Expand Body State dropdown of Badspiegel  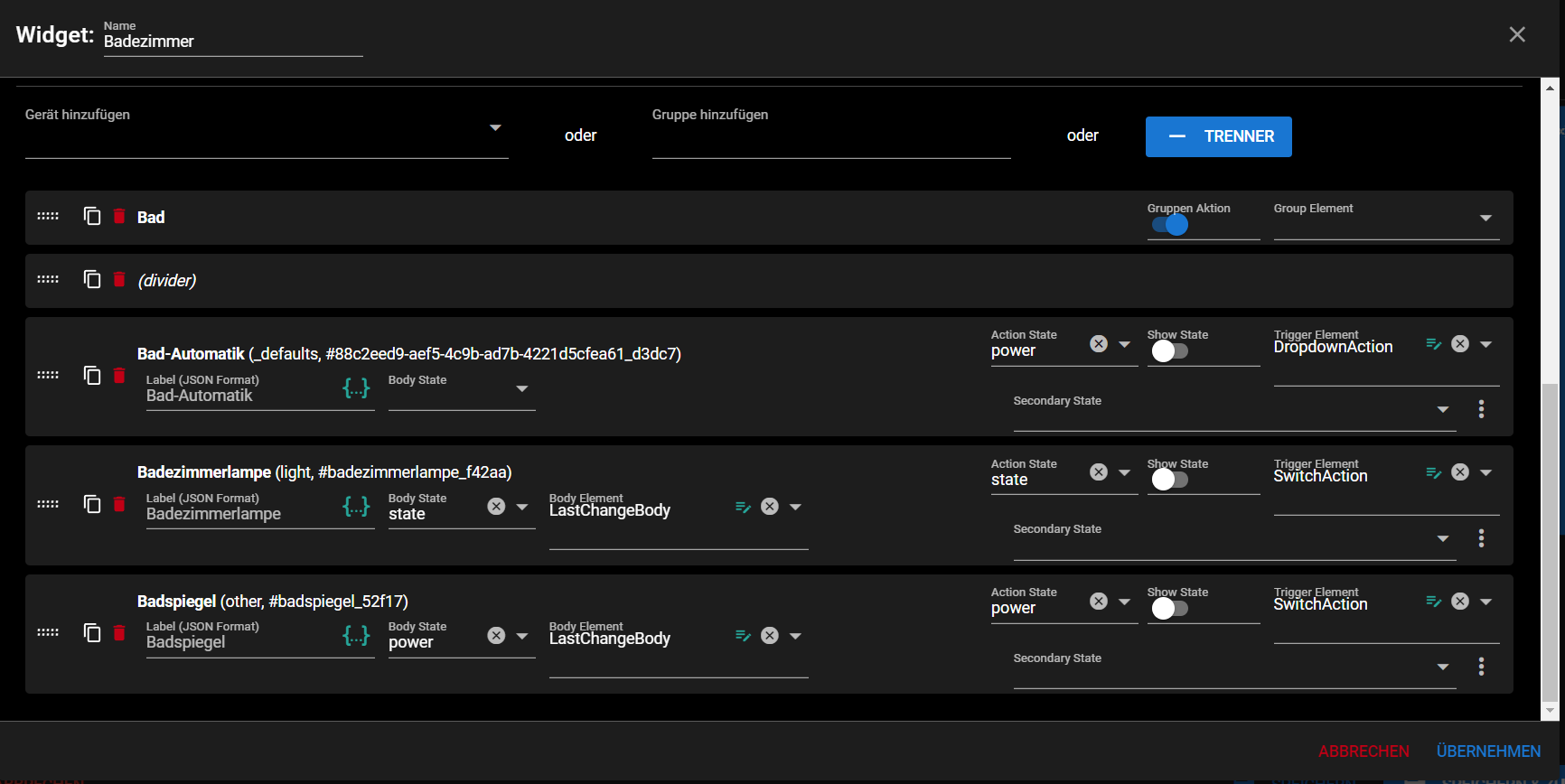pyautogui.click(x=522, y=636)
